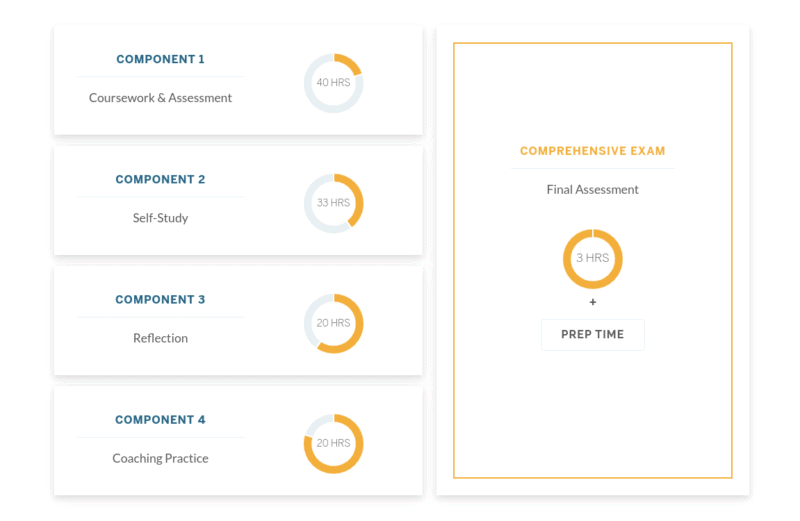Select the COMPONENT 4 heading

coord(160,420)
